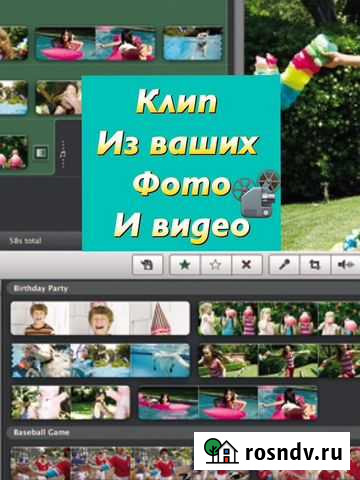
Task: Mark selection as favorite with filled star
Action: (x=185, y=265)
